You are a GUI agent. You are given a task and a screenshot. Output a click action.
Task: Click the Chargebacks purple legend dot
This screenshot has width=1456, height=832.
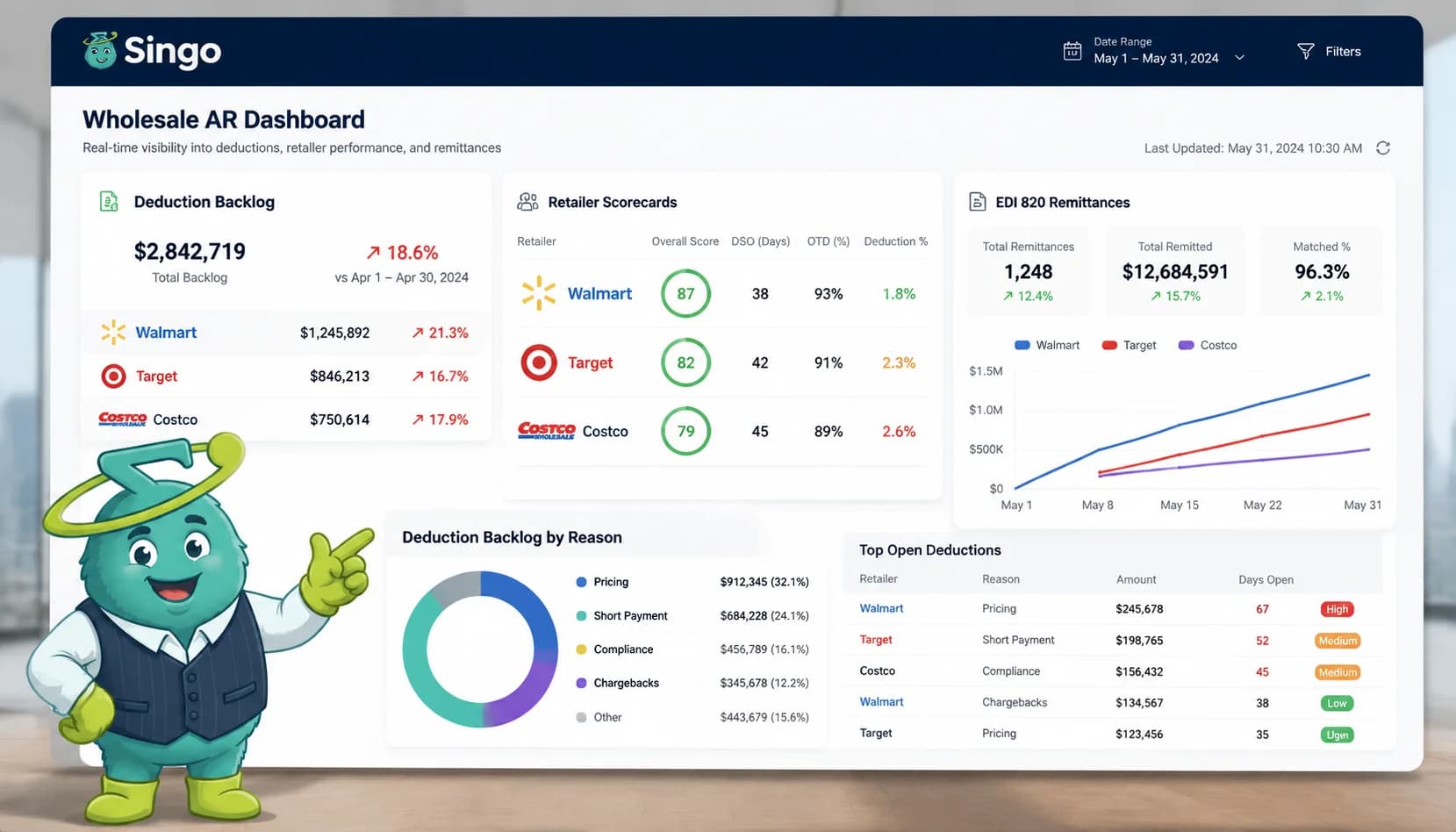(x=581, y=683)
